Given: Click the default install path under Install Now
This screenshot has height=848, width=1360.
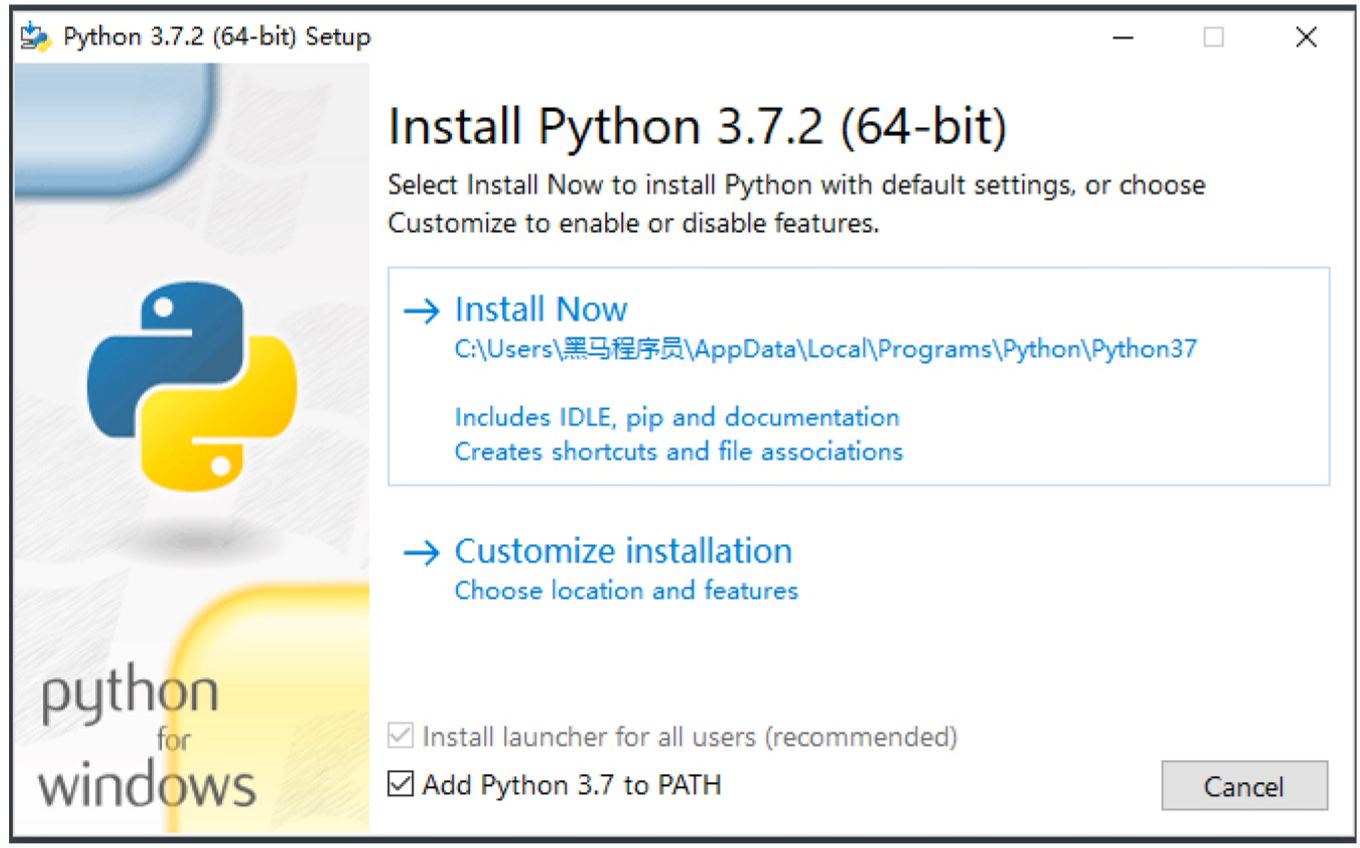Looking at the screenshot, I should (825, 349).
